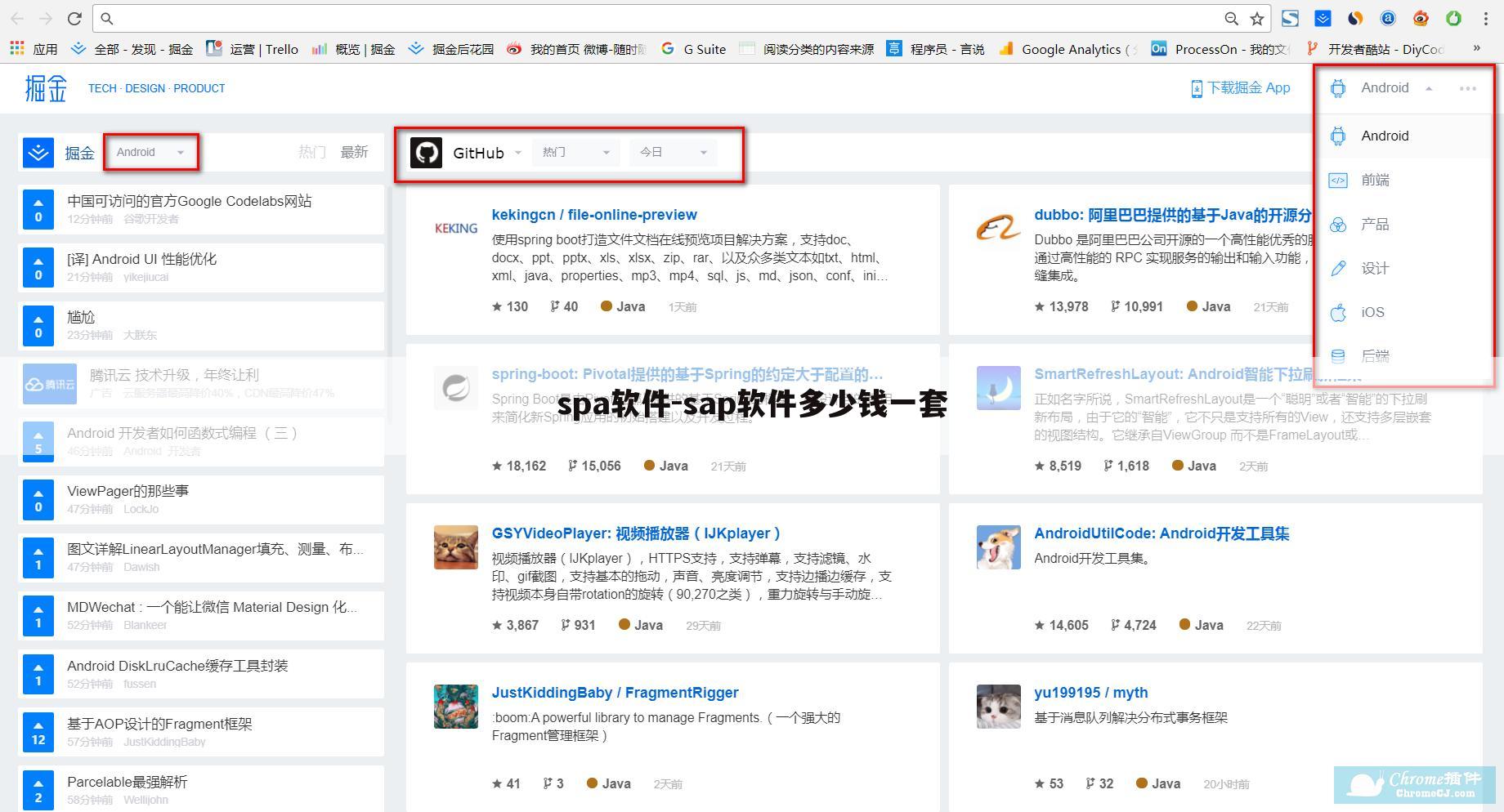Click the blue Juejin icon beside 掘金 column title
Viewport: 1504px width, 812px height.
click(x=38, y=153)
